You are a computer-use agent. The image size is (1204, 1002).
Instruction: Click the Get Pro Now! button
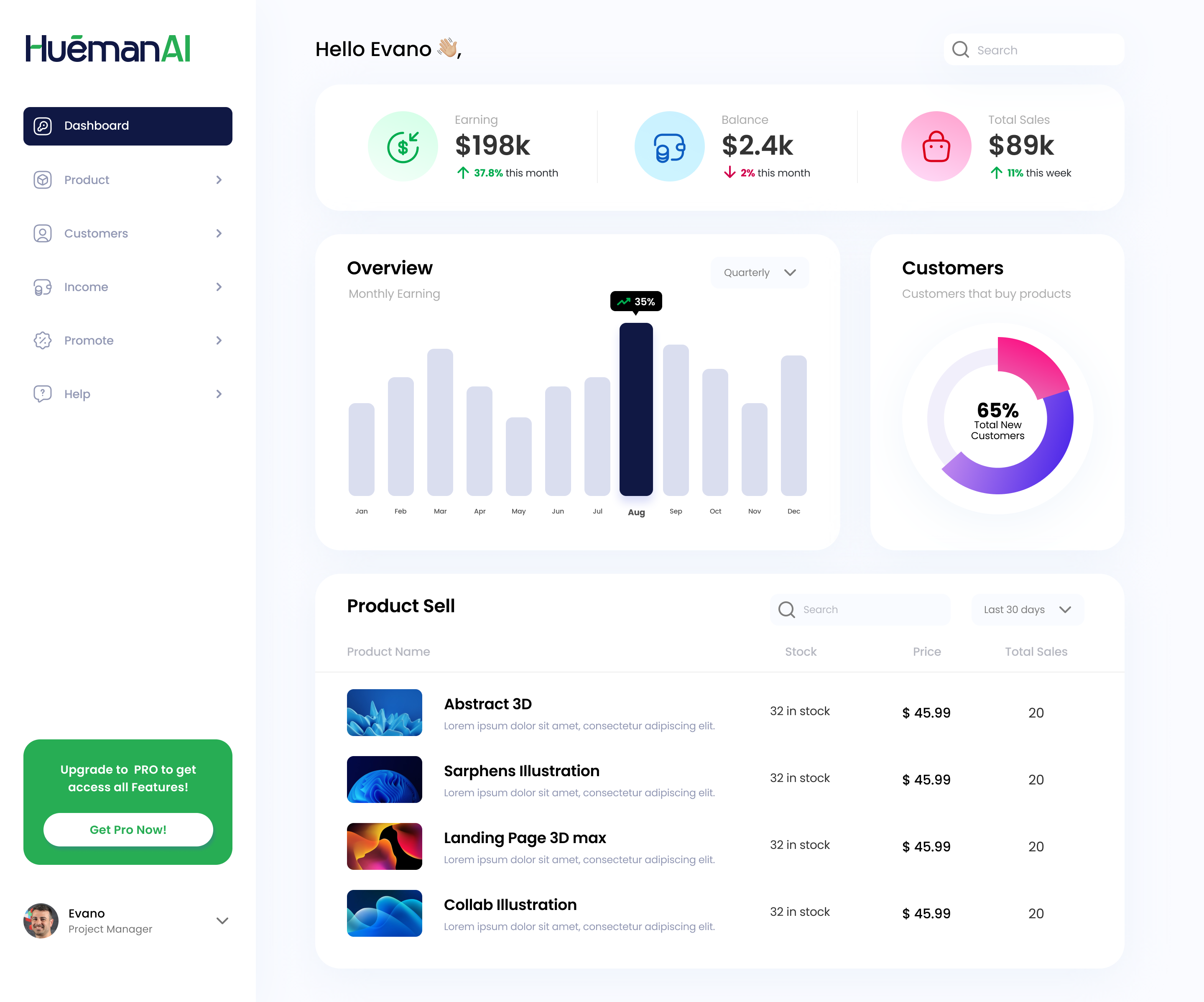coord(128,829)
